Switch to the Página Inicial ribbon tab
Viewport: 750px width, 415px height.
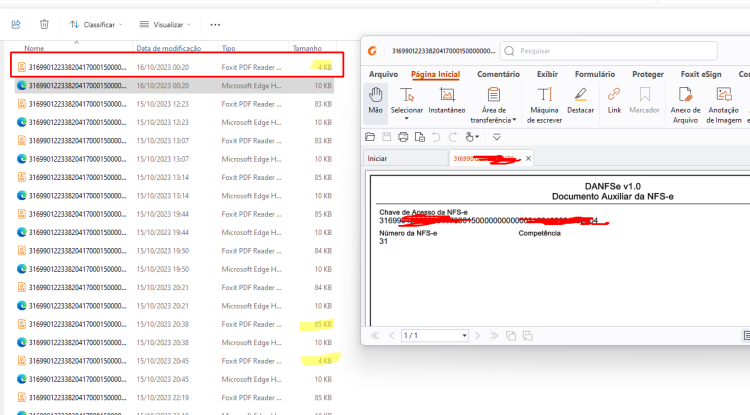pyautogui.click(x=435, y=74)
